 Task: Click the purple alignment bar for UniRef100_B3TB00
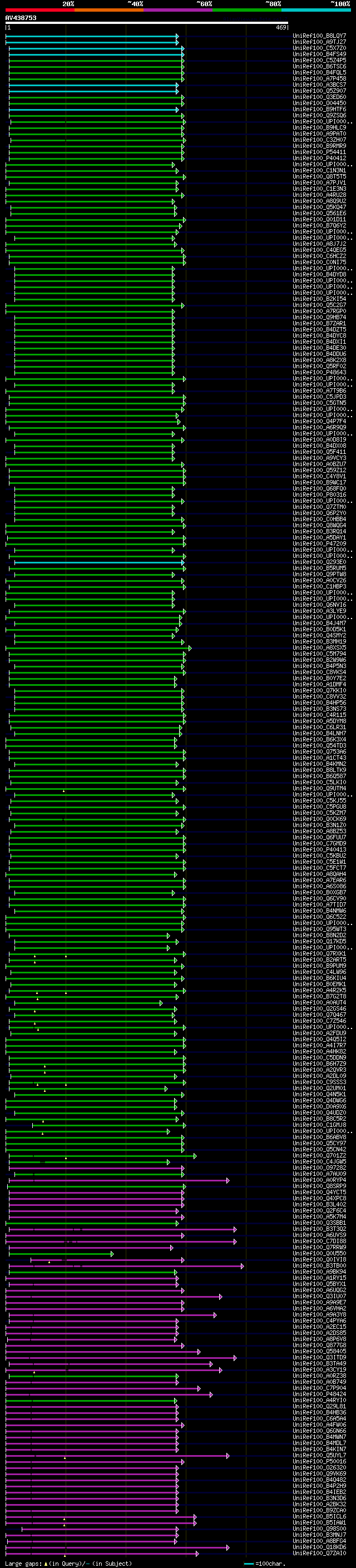point(127,1265)
